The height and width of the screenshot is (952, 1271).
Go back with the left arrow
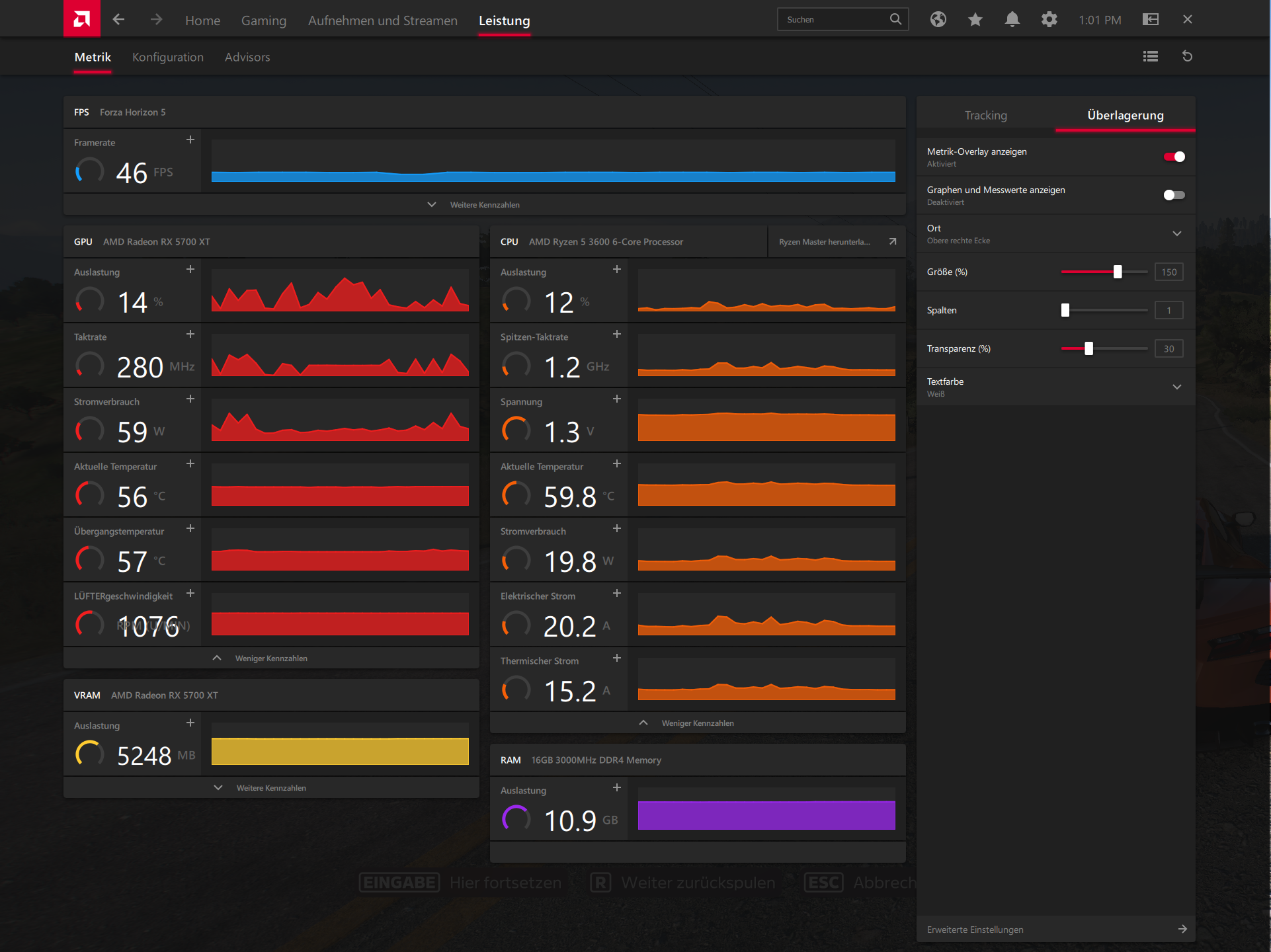click(x=118, y=20)
